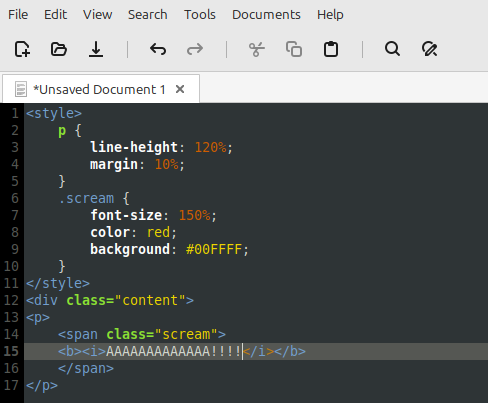Click the "scream" attribute value on line 14

[x=186, y=334]
